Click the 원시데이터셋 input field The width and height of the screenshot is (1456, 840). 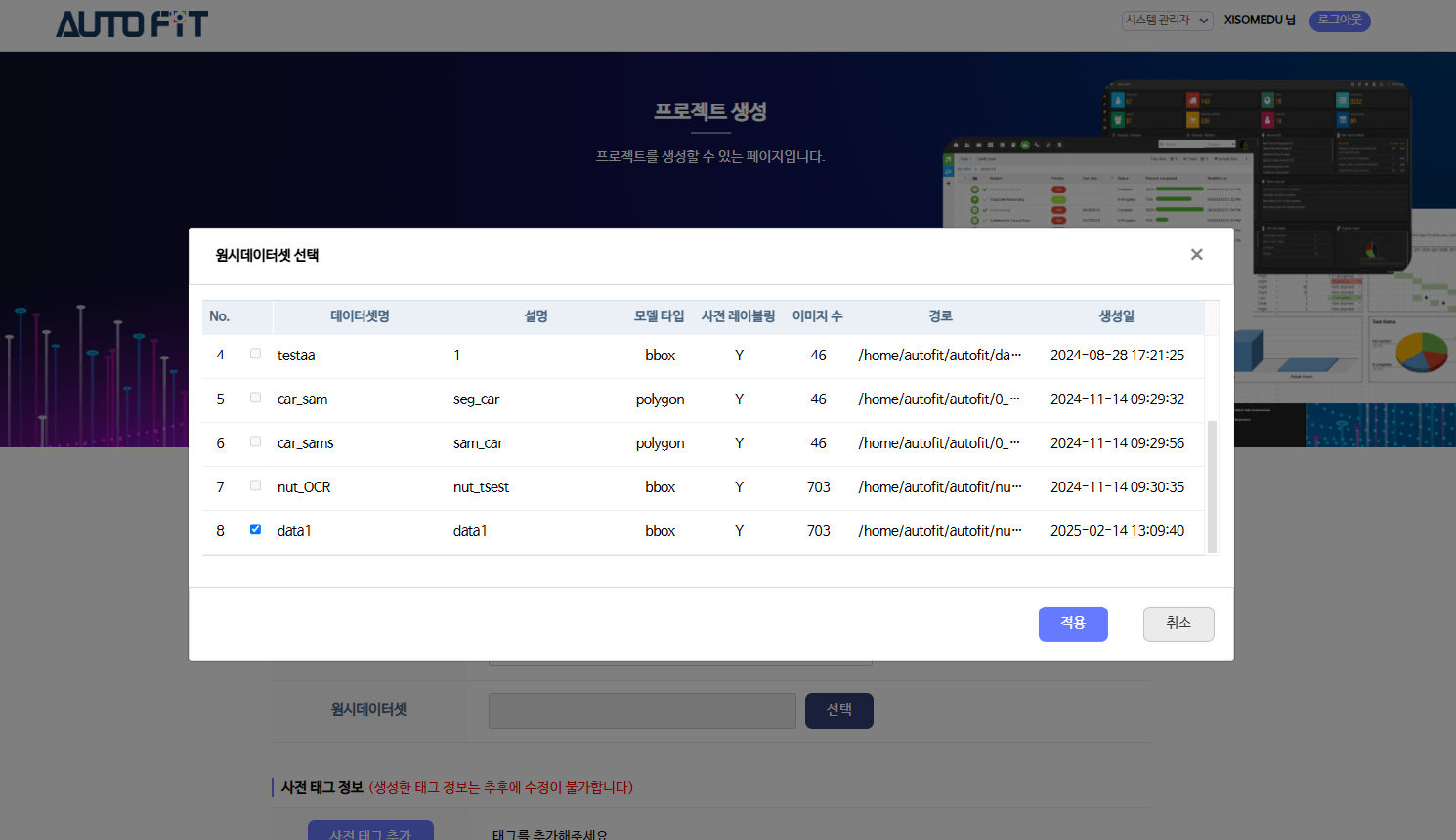tap(642, 711)
